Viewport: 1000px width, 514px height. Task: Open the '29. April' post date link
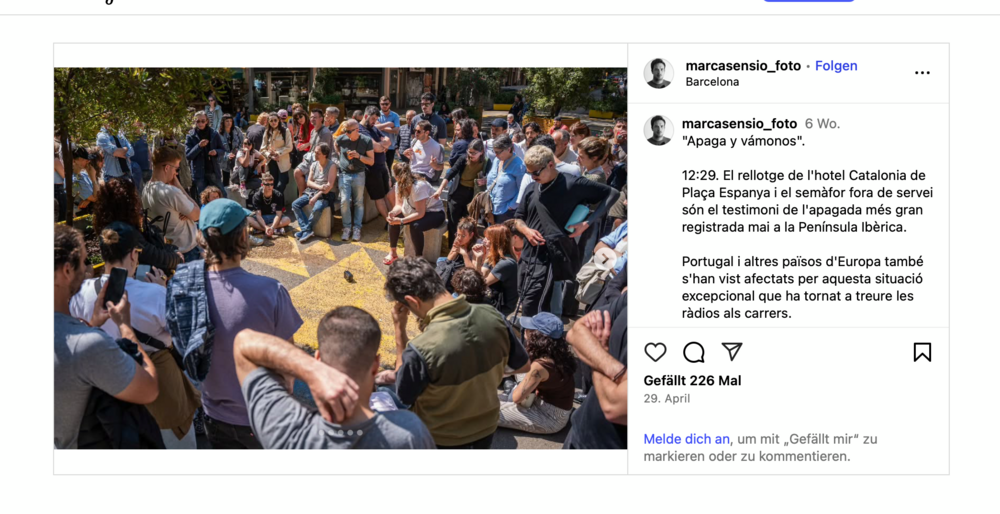coord(666,399)
